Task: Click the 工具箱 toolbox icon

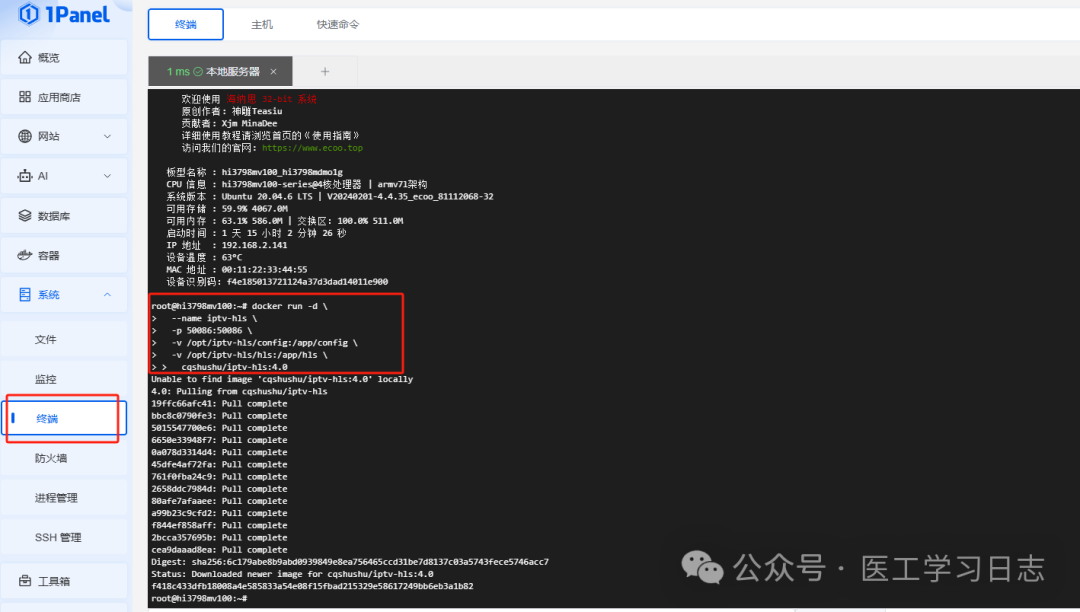Action: click(25, 580)
